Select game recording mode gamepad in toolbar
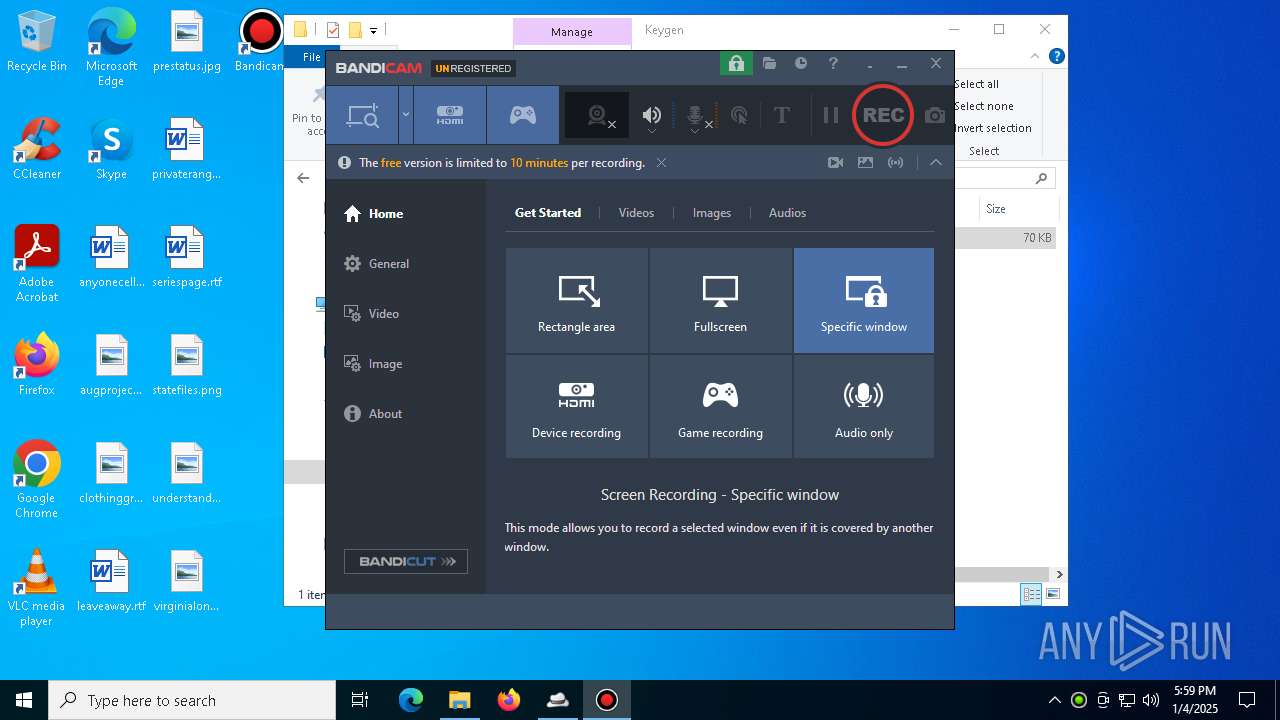This screenshot has width=1280, height=720. click(x=523, y=115)
